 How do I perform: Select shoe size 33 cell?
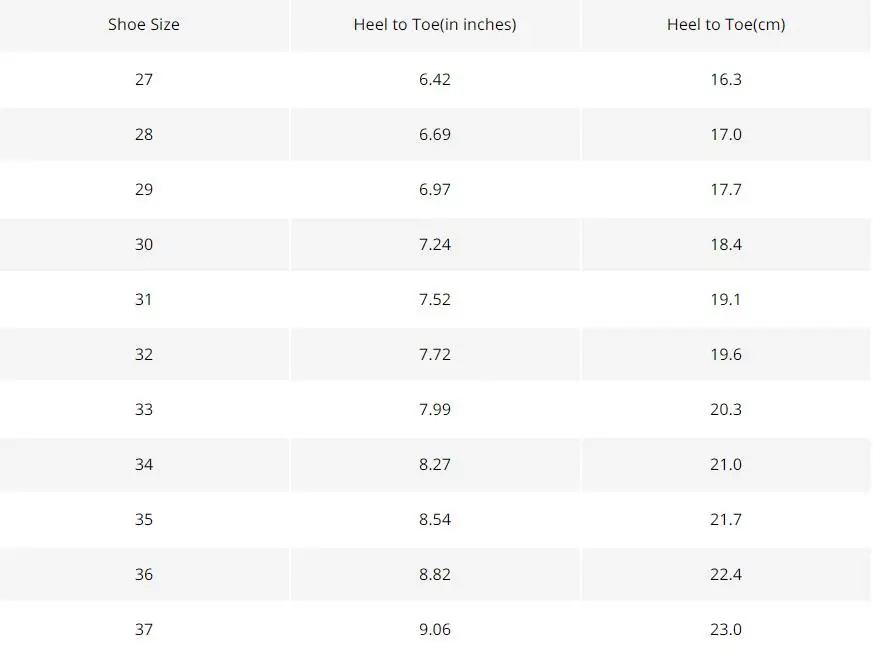coord(144,410)
